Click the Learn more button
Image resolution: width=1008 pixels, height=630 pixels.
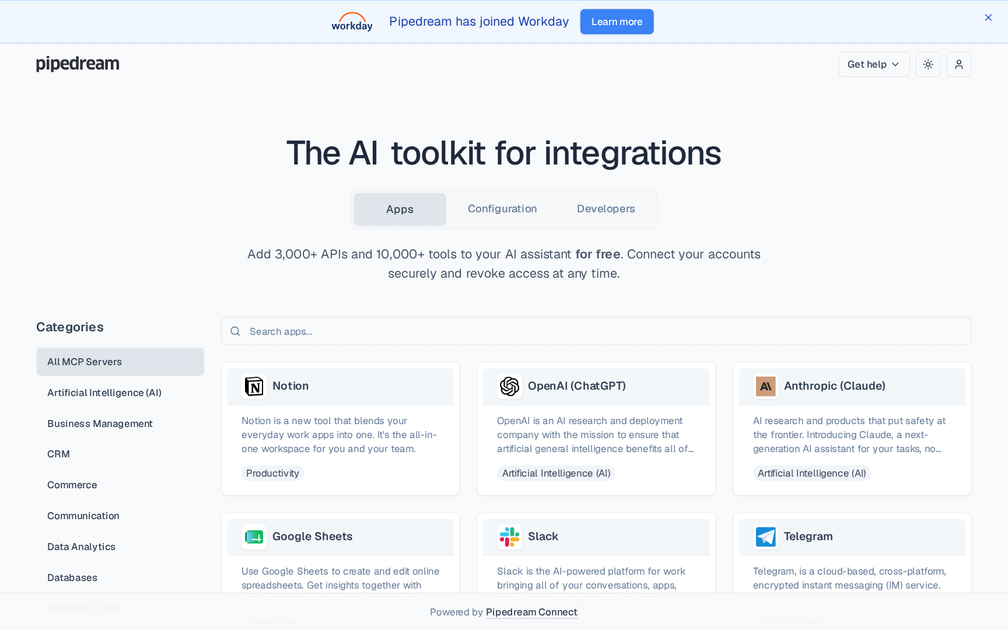point(616,21)
